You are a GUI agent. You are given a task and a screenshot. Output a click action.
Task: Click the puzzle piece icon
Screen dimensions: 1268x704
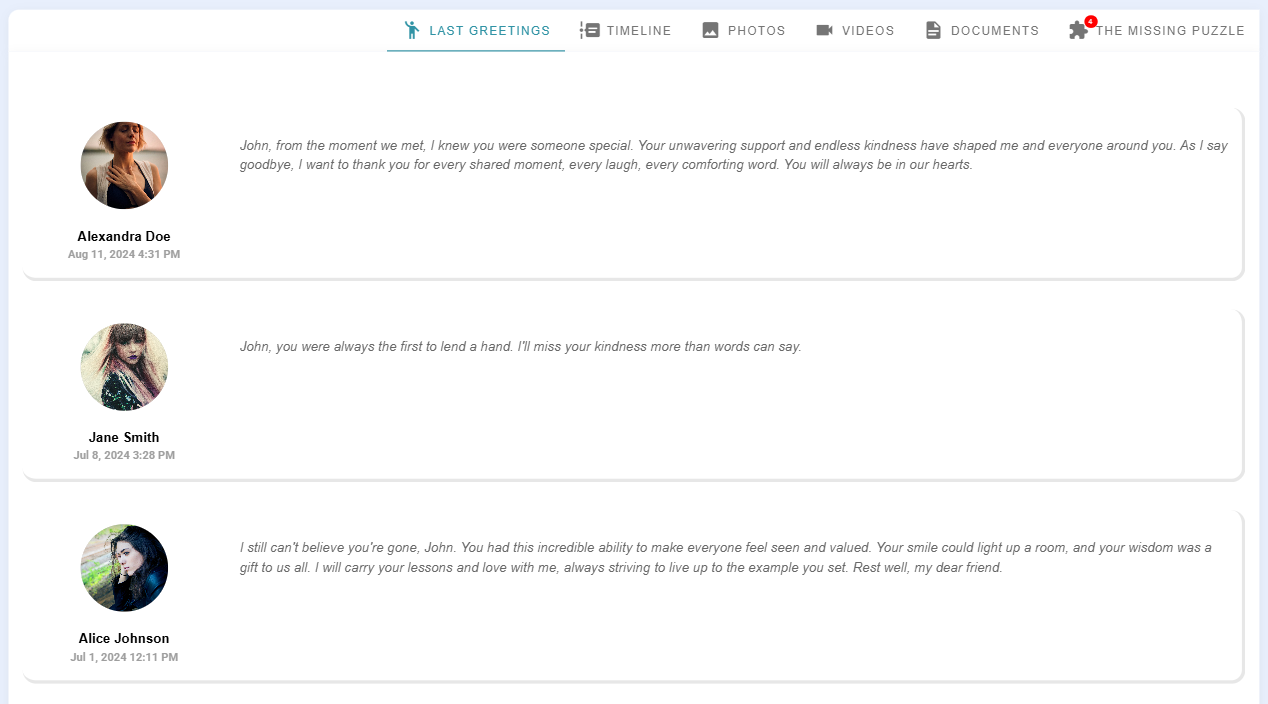1078,30
